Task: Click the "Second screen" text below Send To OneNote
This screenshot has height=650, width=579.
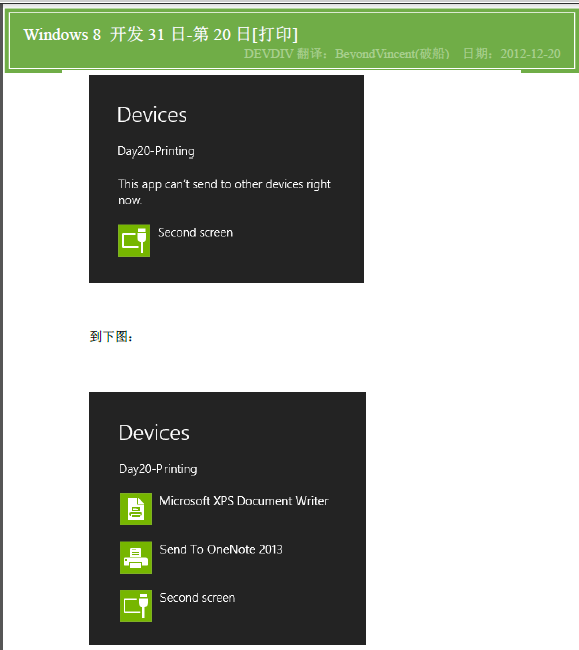Action: coord(197,598)
